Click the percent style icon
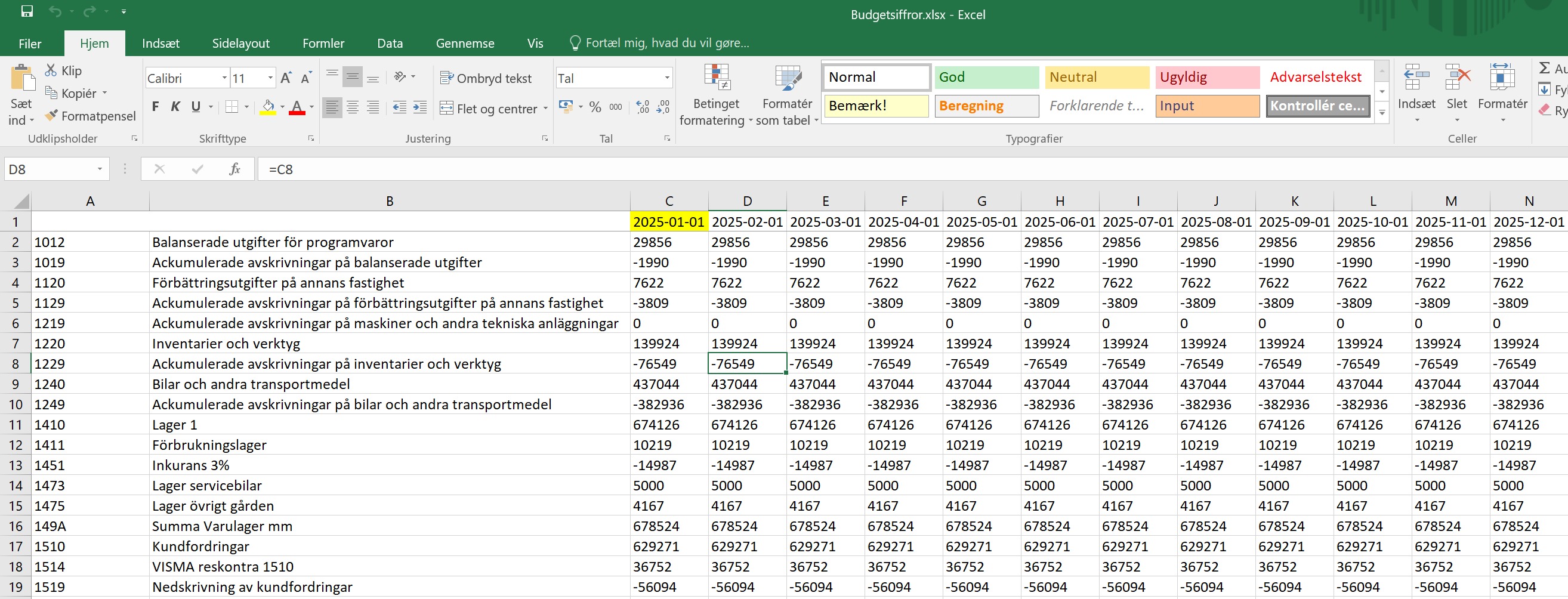Viewport: 1568px width, 599px height. (595, 108)
